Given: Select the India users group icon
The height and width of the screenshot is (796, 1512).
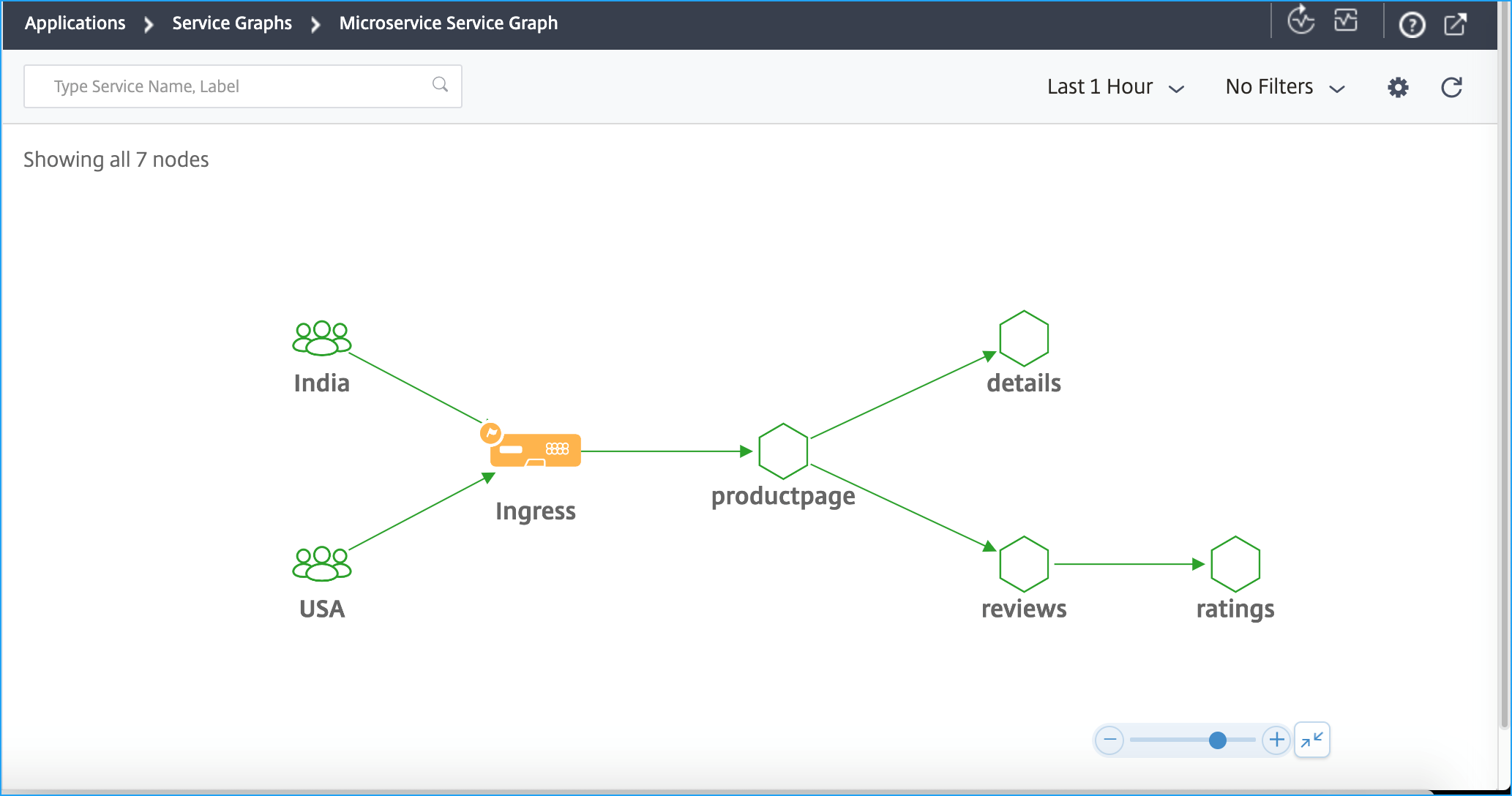Looking at the screenshot, I should tap(322, 338).
